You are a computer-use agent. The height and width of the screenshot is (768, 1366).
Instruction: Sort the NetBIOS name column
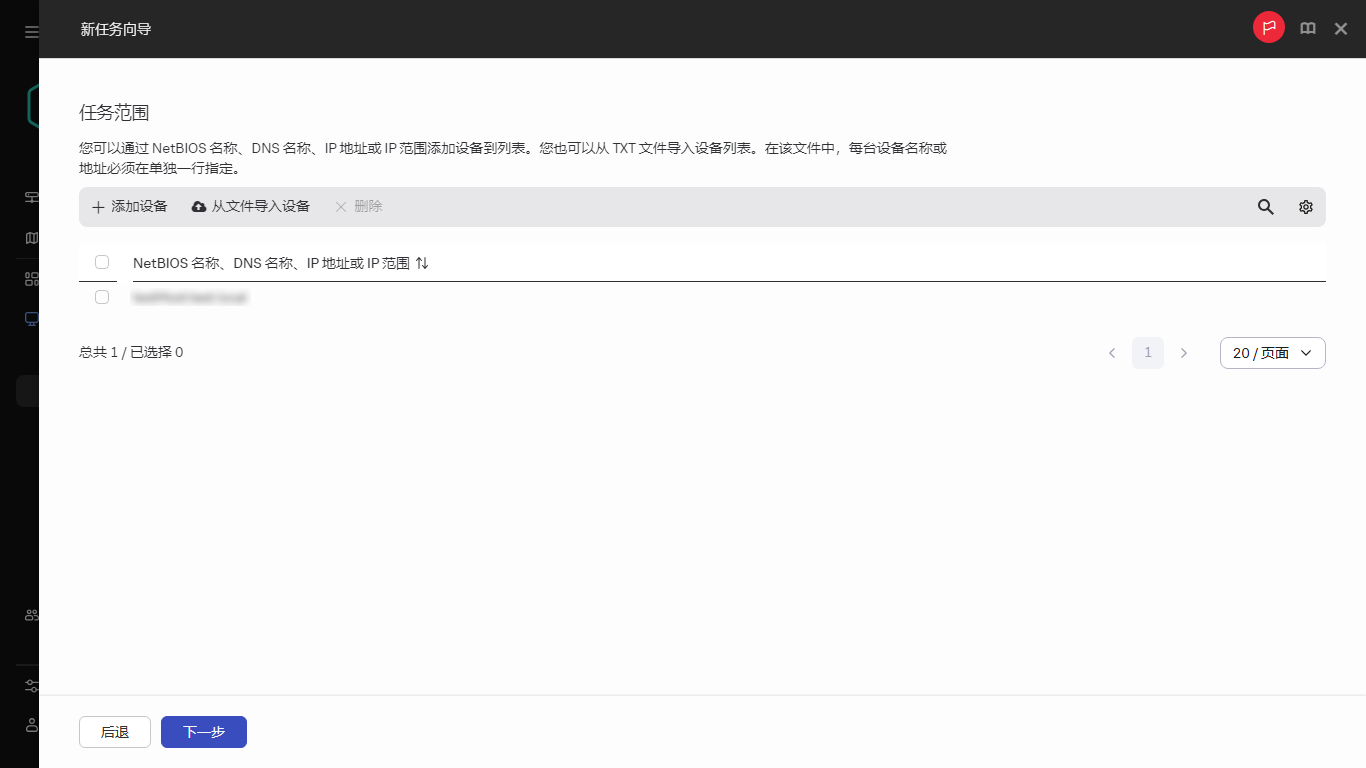(421, 262)
